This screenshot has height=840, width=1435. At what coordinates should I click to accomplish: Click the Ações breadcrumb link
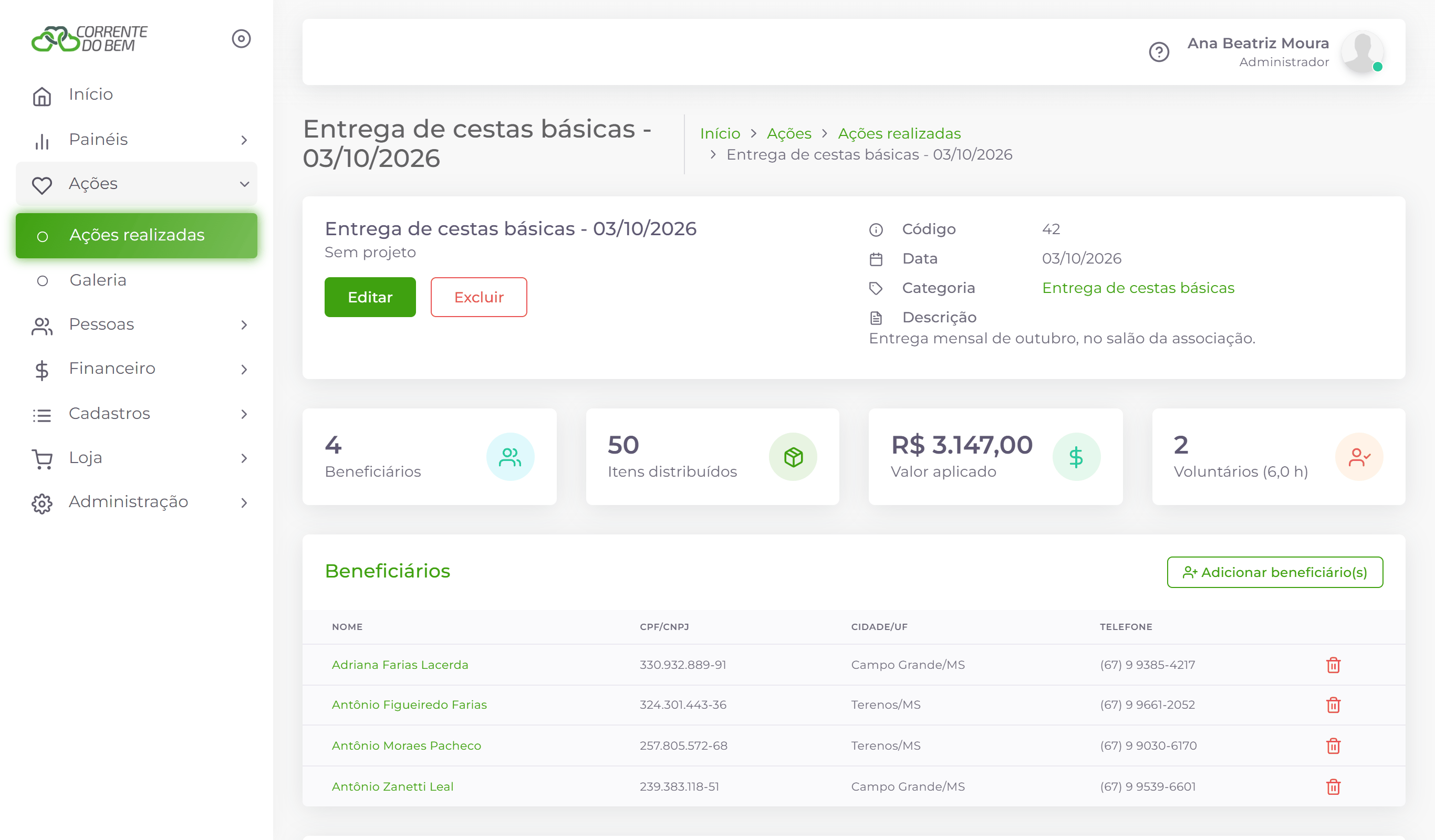(789, 133)
